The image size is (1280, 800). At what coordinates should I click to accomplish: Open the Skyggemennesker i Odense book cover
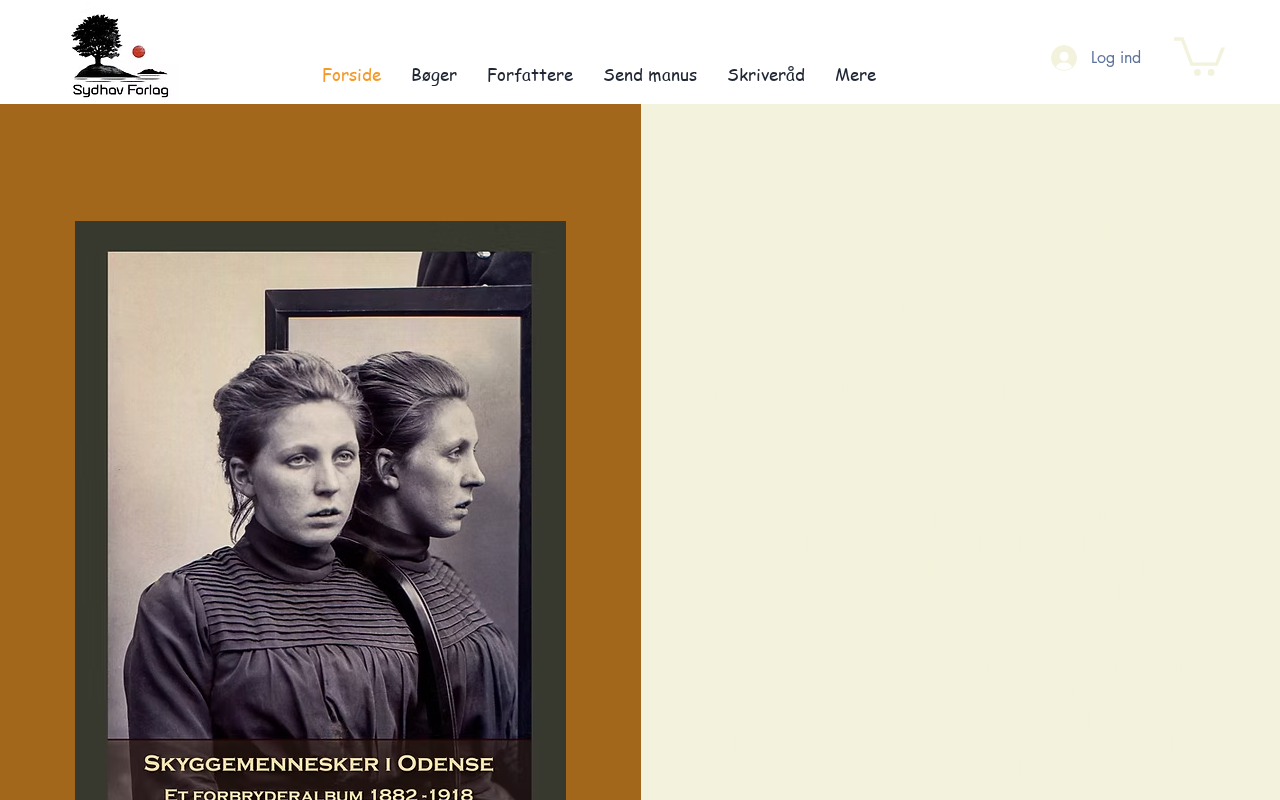pyautogui.click(x=320, y=510)
